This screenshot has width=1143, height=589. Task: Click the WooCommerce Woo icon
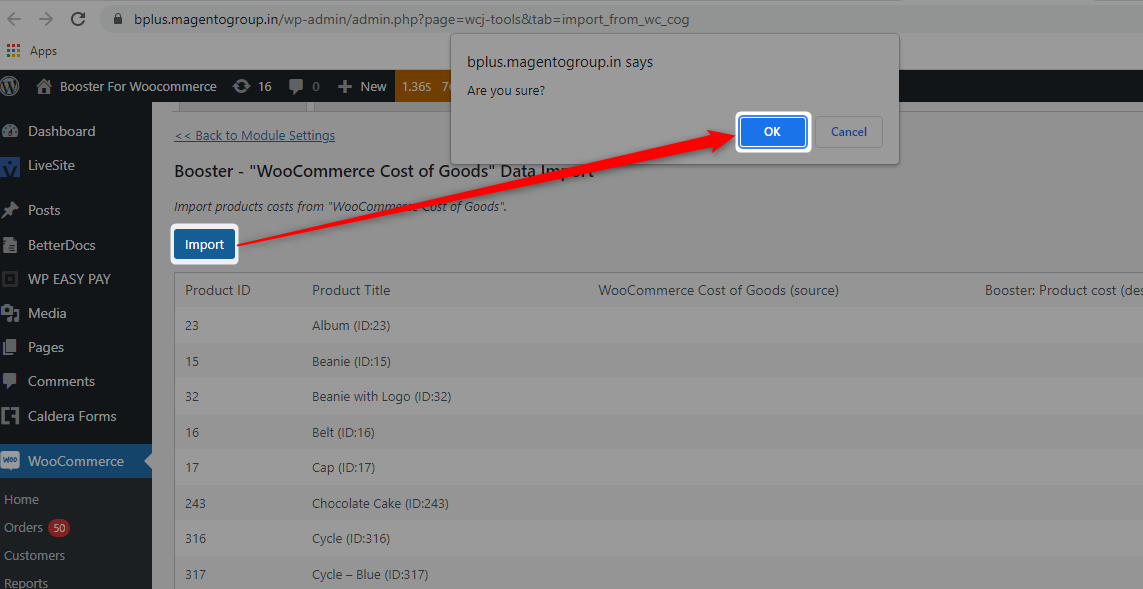coord(10,461)
